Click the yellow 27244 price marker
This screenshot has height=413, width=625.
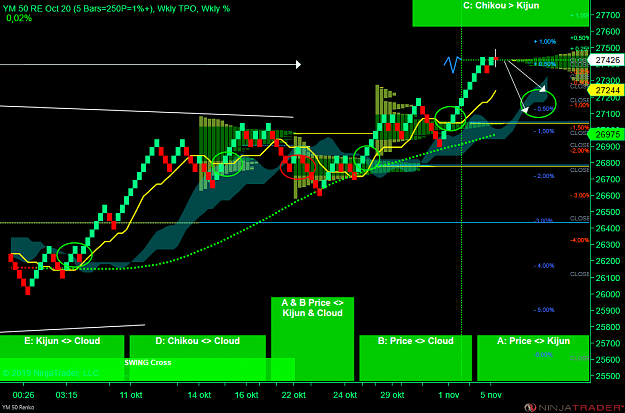607,90
